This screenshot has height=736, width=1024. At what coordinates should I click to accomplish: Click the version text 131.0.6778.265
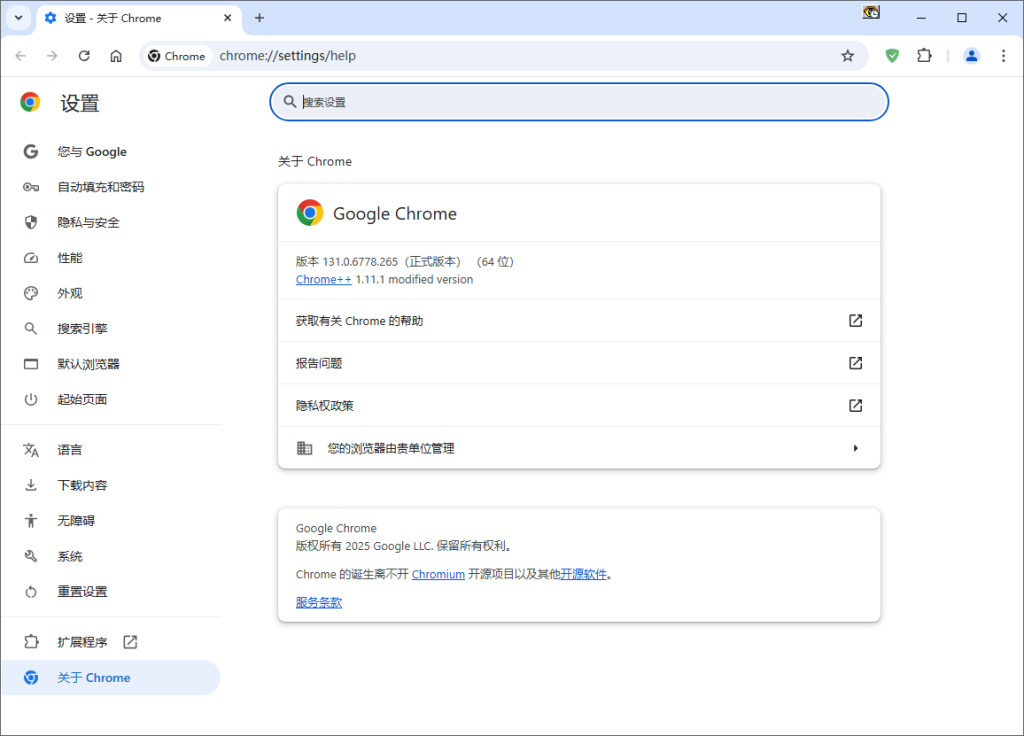tap(360, 262)
